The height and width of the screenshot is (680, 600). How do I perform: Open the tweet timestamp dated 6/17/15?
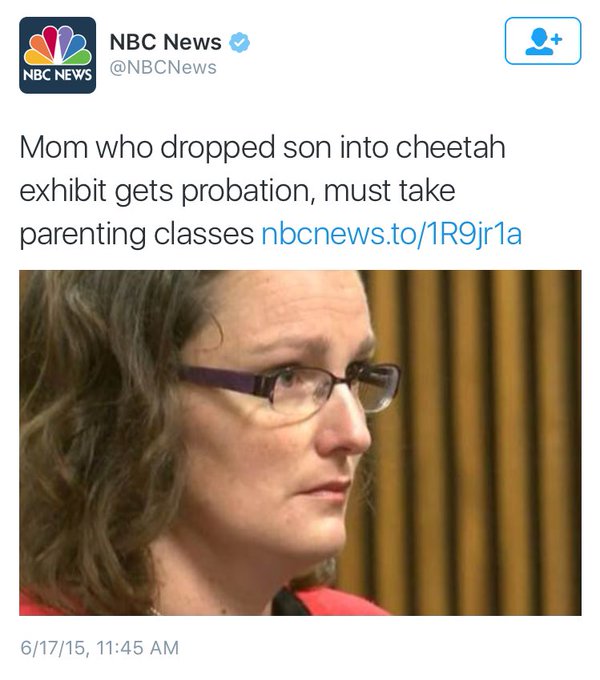tap(99, 648)
